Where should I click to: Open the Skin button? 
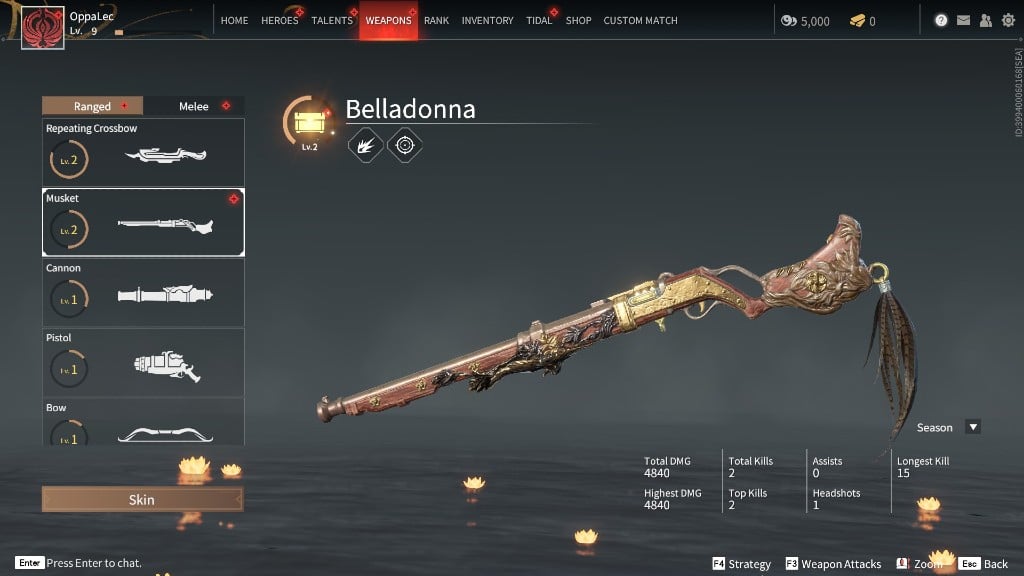click(142, 500)
